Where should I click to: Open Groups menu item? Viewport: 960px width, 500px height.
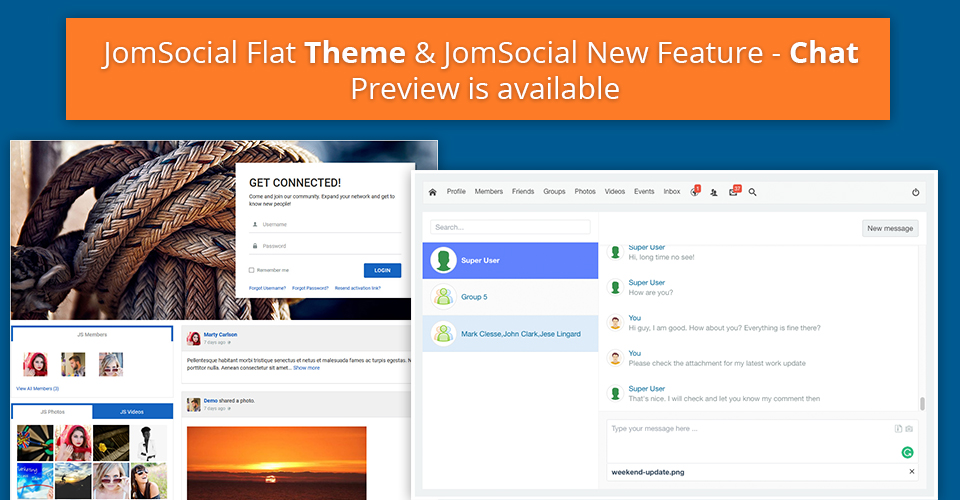click(554, 192)
